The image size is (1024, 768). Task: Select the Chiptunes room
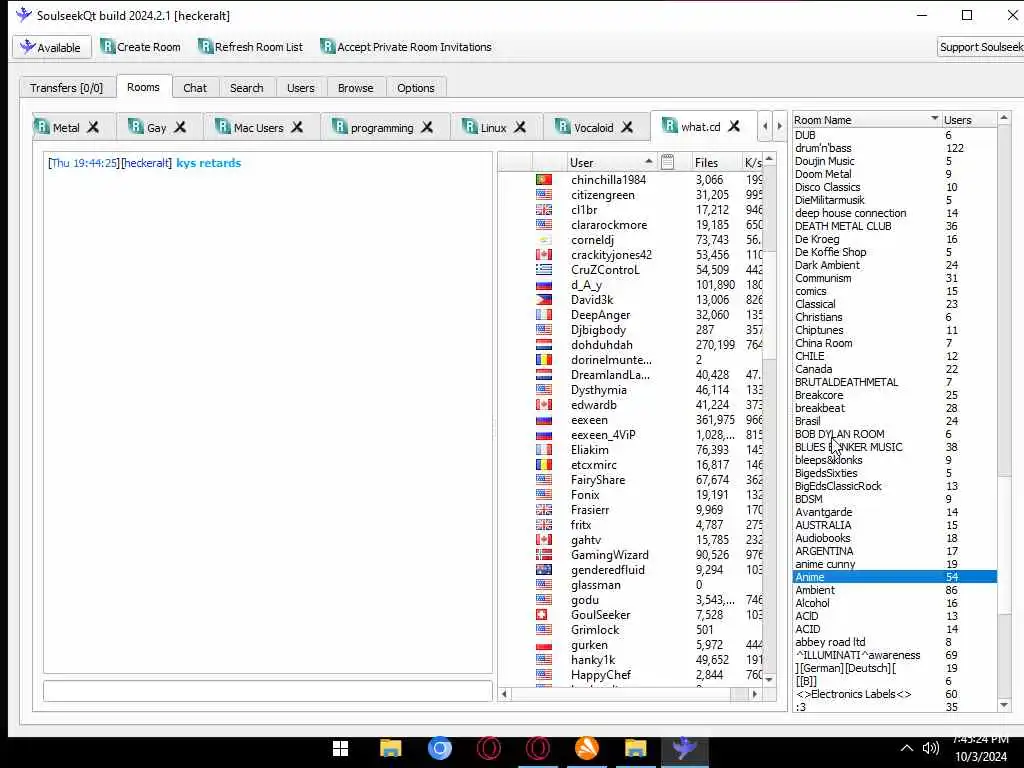pyautogui.click(x=895, y=330)
